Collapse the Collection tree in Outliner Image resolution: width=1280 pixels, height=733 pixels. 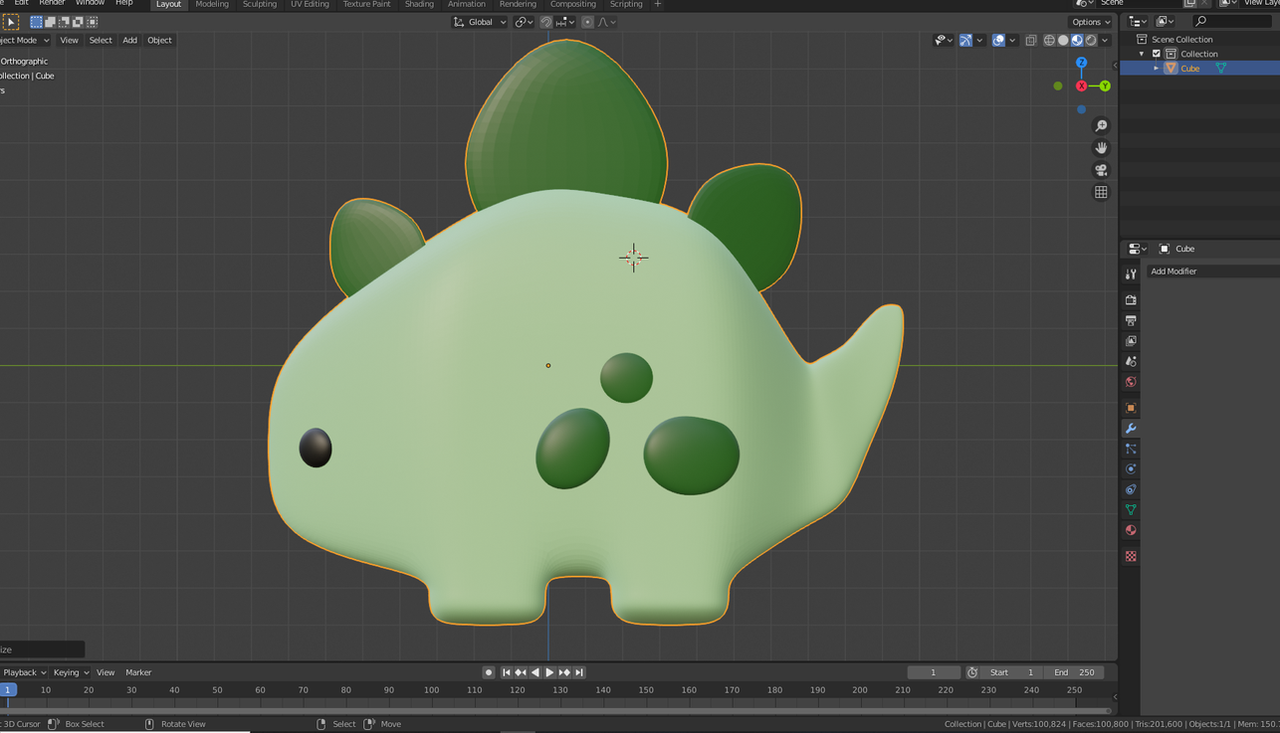point(1142,54)
